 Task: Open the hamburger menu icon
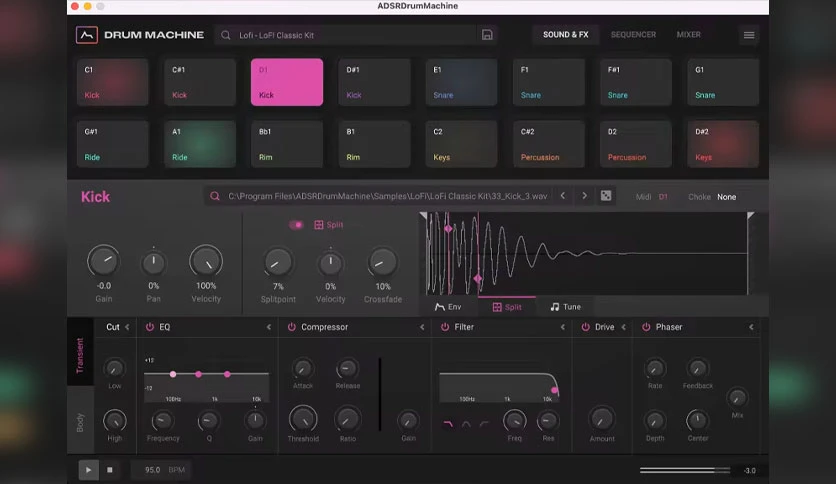(749, 35)
